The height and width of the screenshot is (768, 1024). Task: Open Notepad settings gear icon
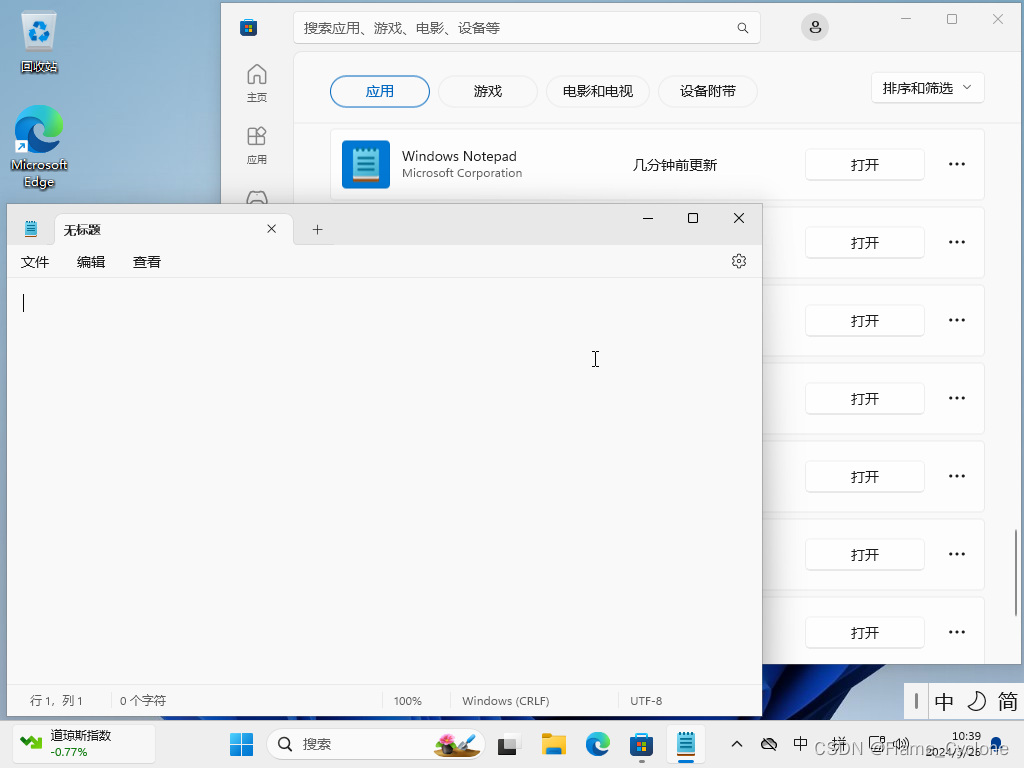[739, 261]
